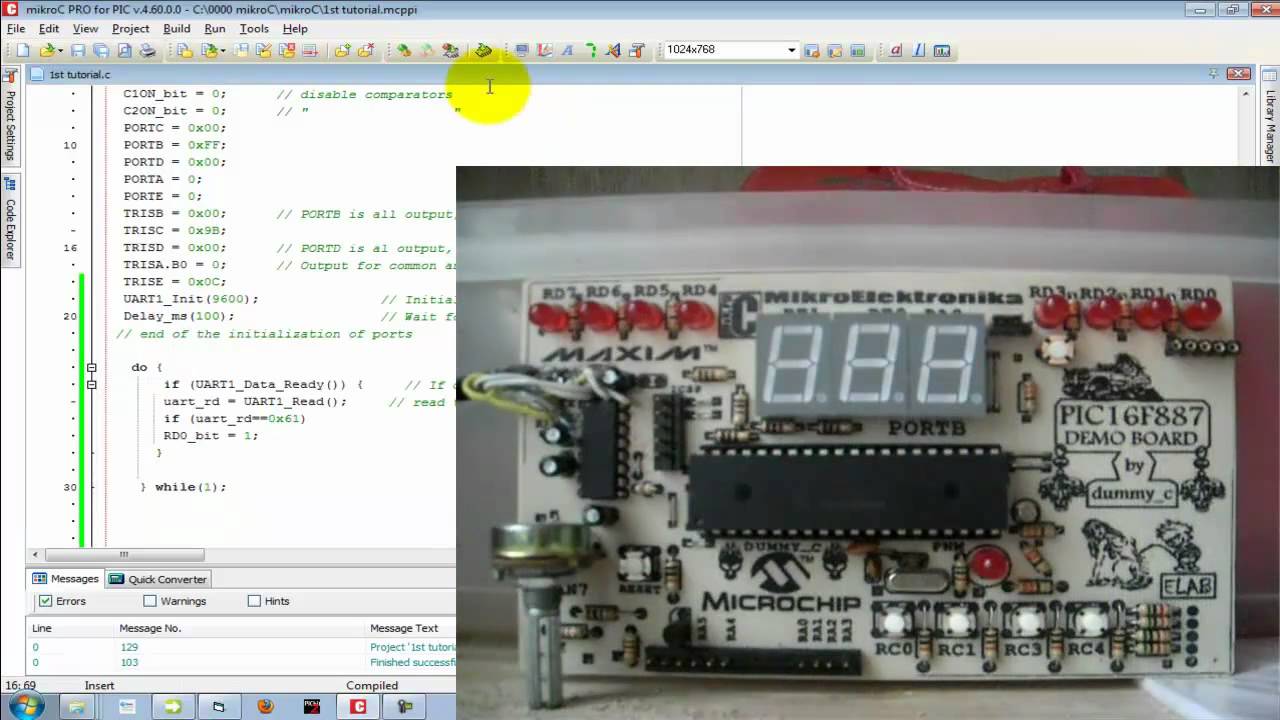Click the red letter 'a' toolbar icon

tap(895, 50)
